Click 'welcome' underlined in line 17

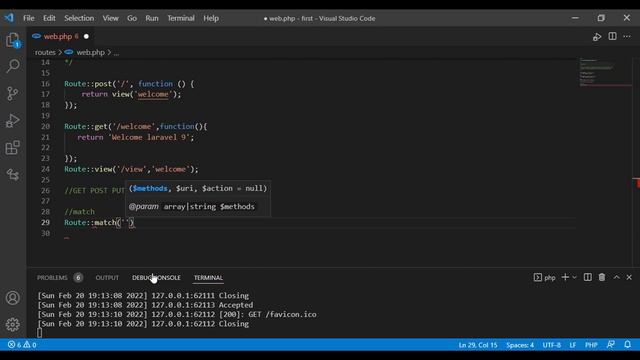153,94
